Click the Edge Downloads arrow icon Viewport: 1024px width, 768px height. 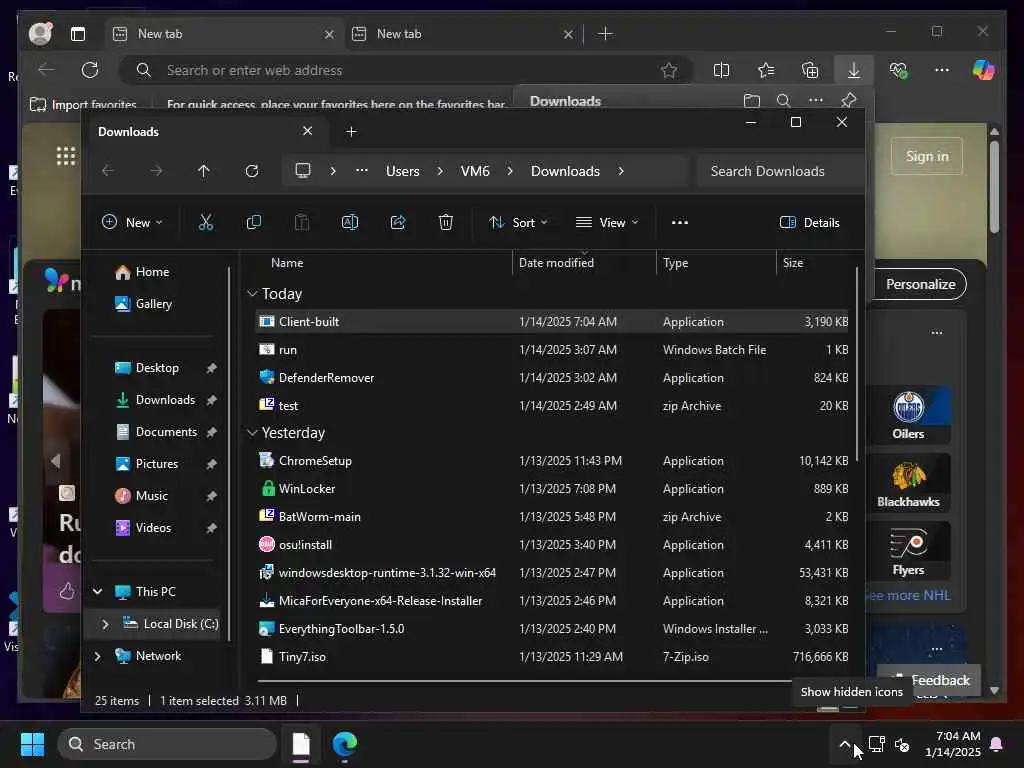point(854,70)
